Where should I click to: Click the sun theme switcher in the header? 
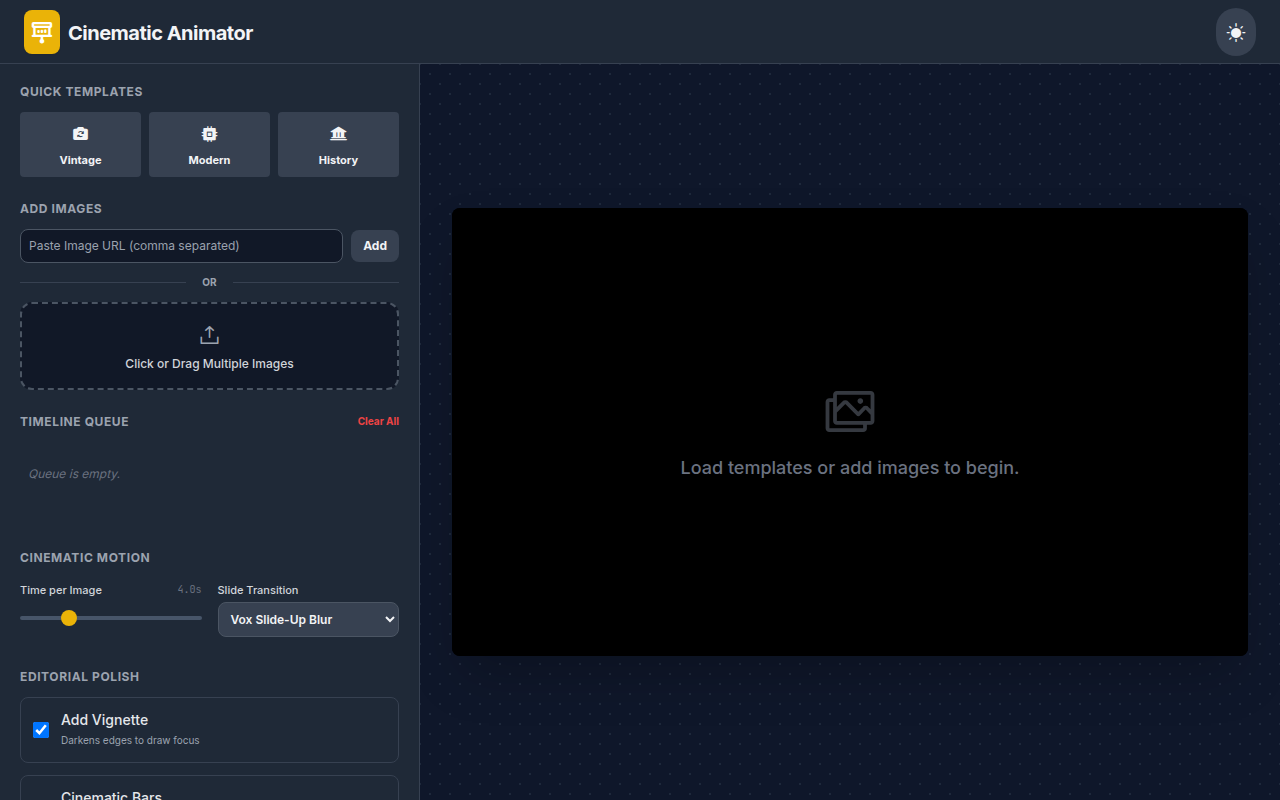1235,31
